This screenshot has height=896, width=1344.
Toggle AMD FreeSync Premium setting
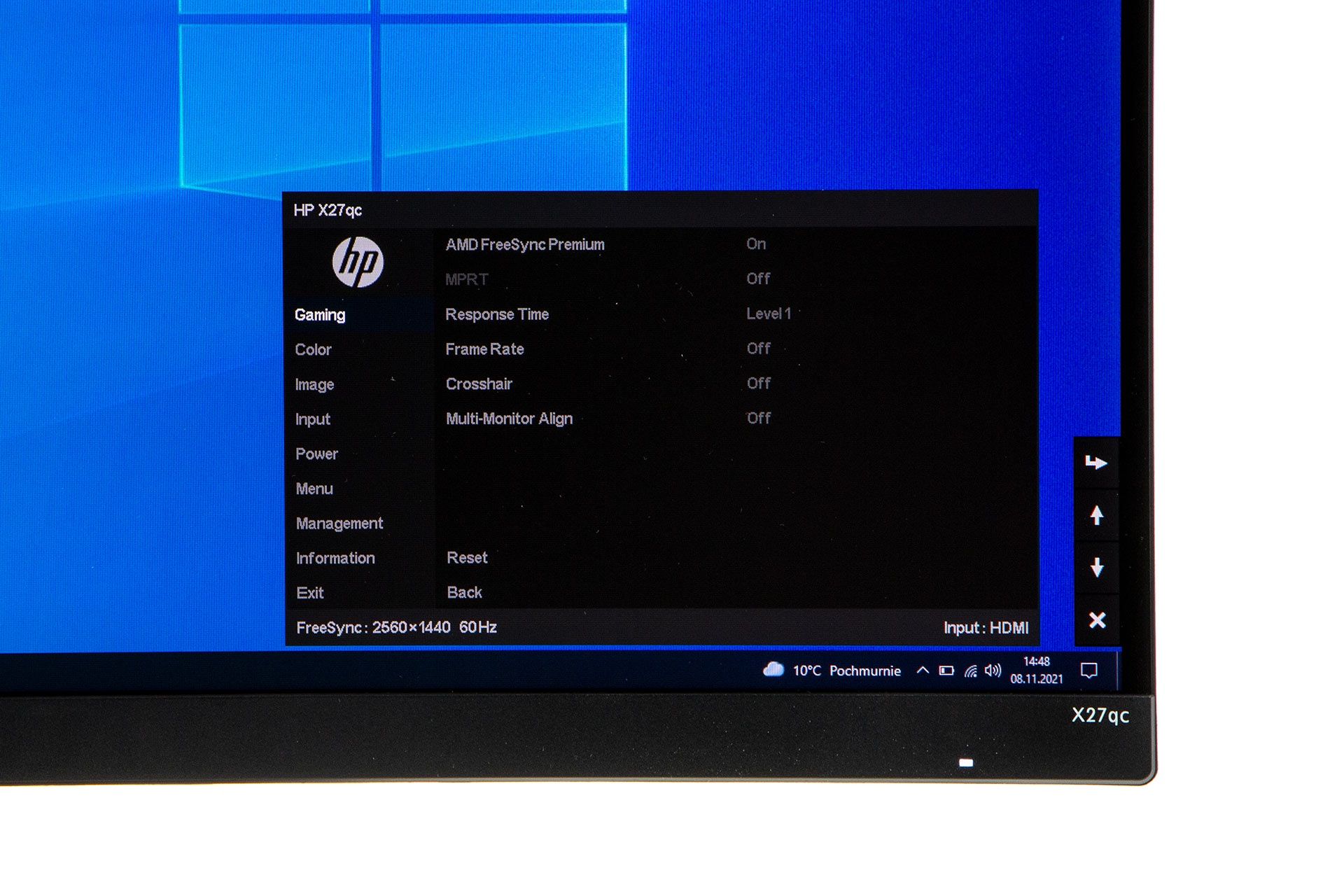[525, 244]
